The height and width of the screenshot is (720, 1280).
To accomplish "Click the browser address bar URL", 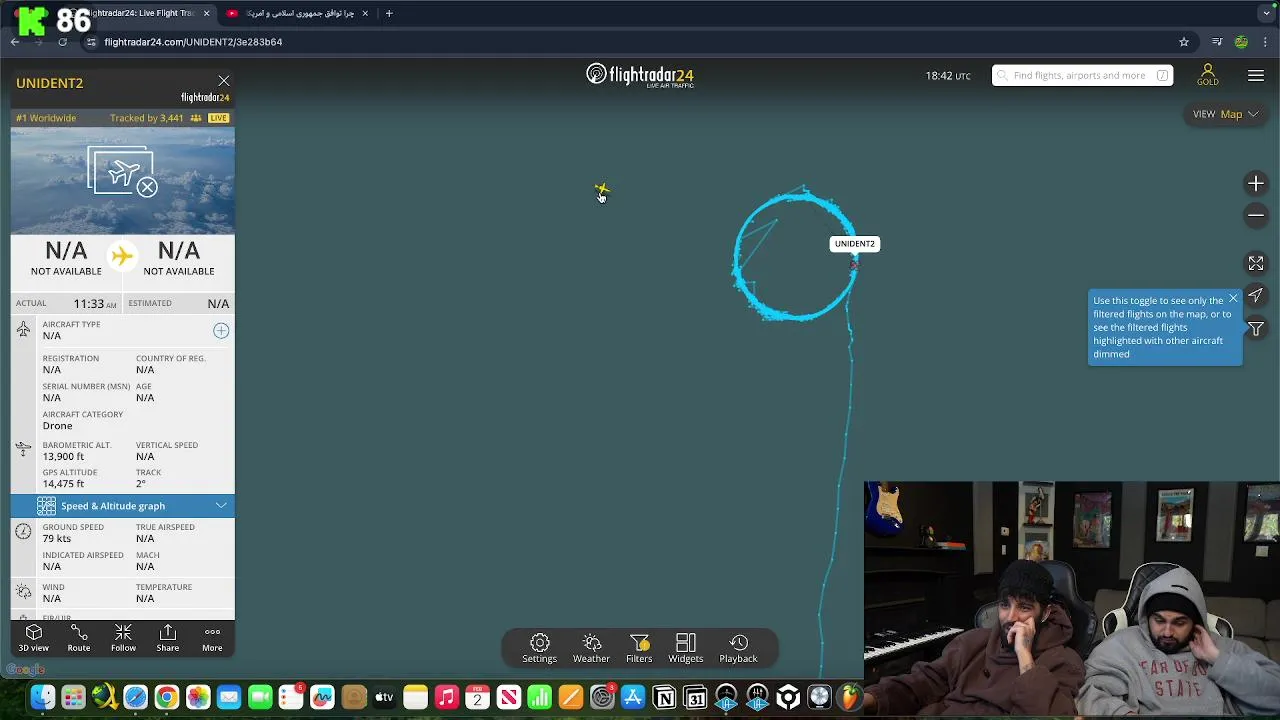I will pyautogui.click(x=193, y=42).
